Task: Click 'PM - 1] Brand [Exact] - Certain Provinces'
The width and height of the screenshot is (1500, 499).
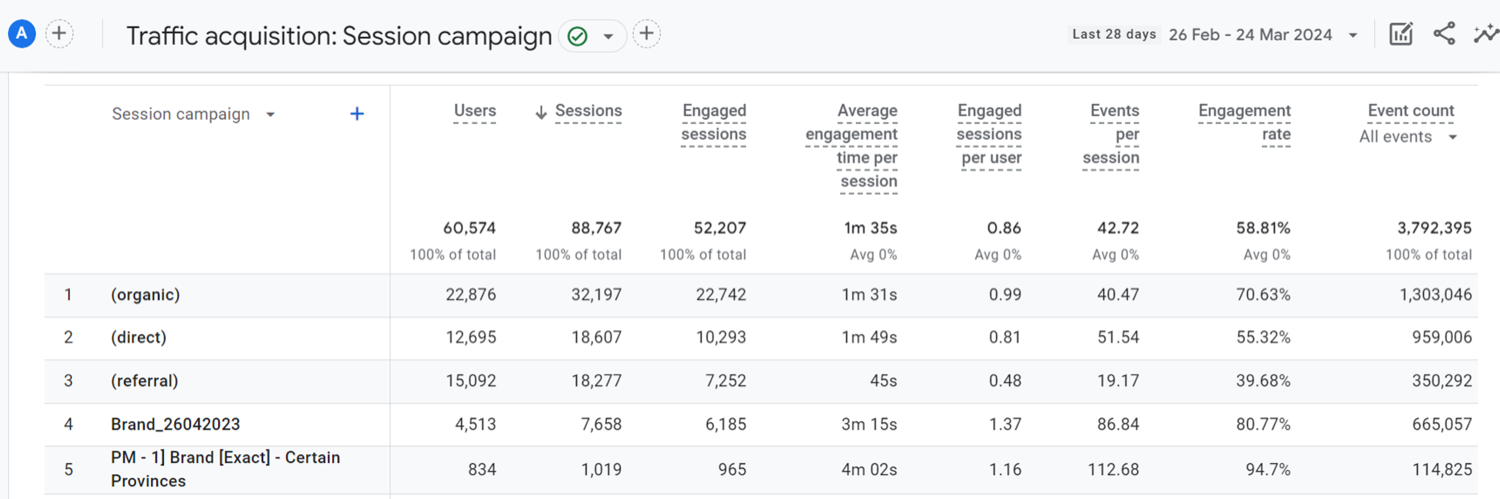Action: [x=225, y=469]
